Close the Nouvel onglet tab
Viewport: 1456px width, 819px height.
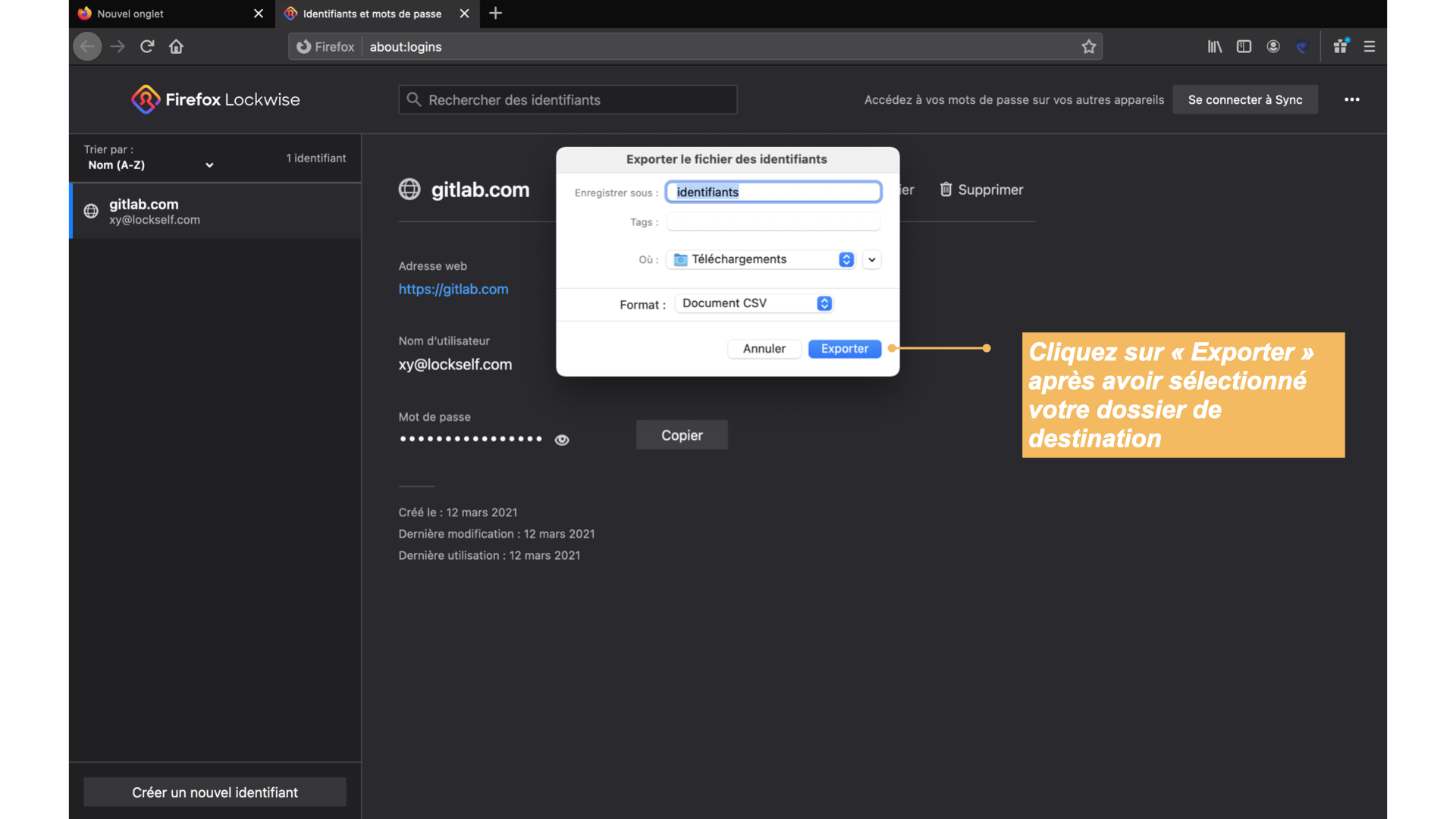259,14
